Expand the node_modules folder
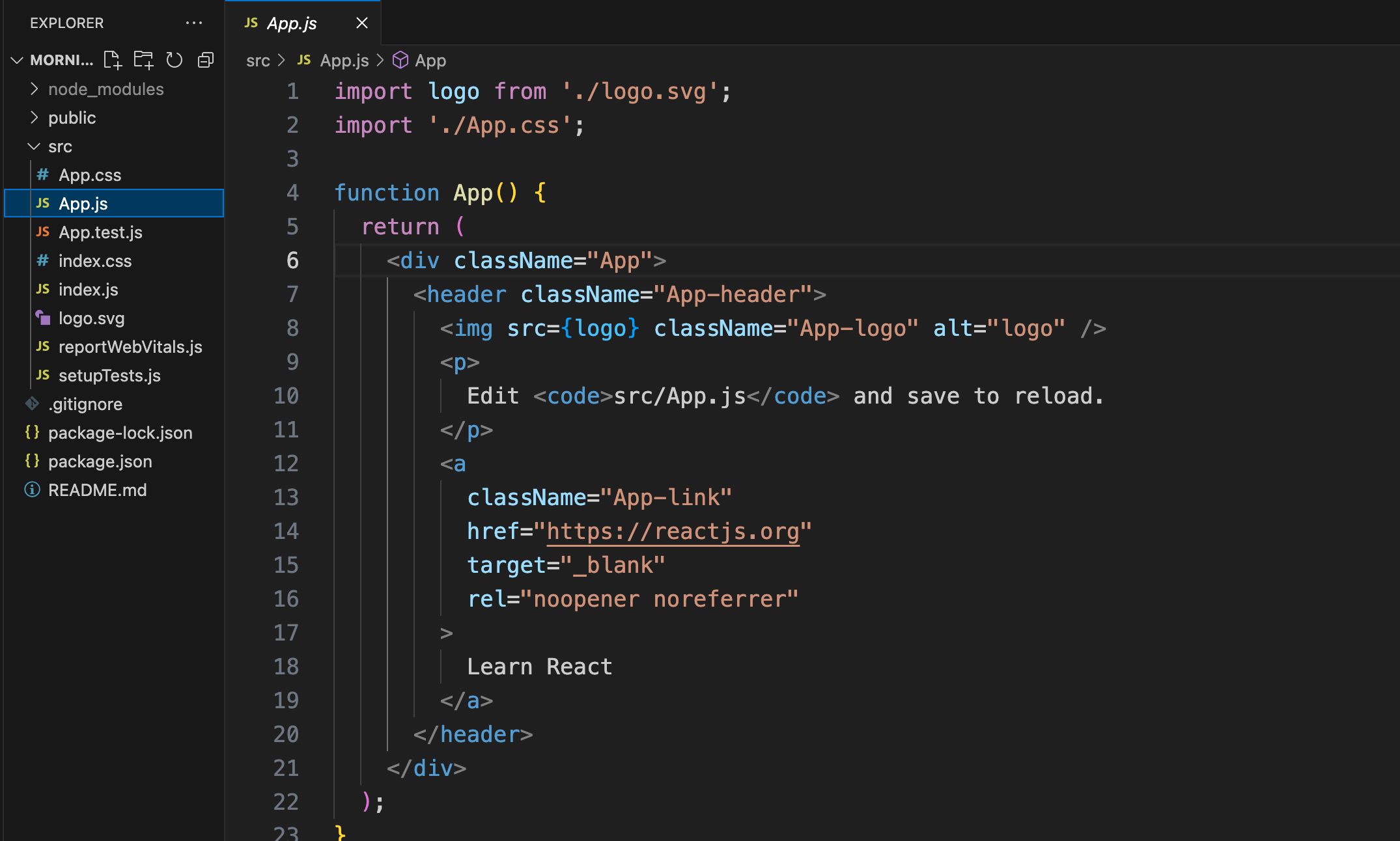 (x=105, y=89)
